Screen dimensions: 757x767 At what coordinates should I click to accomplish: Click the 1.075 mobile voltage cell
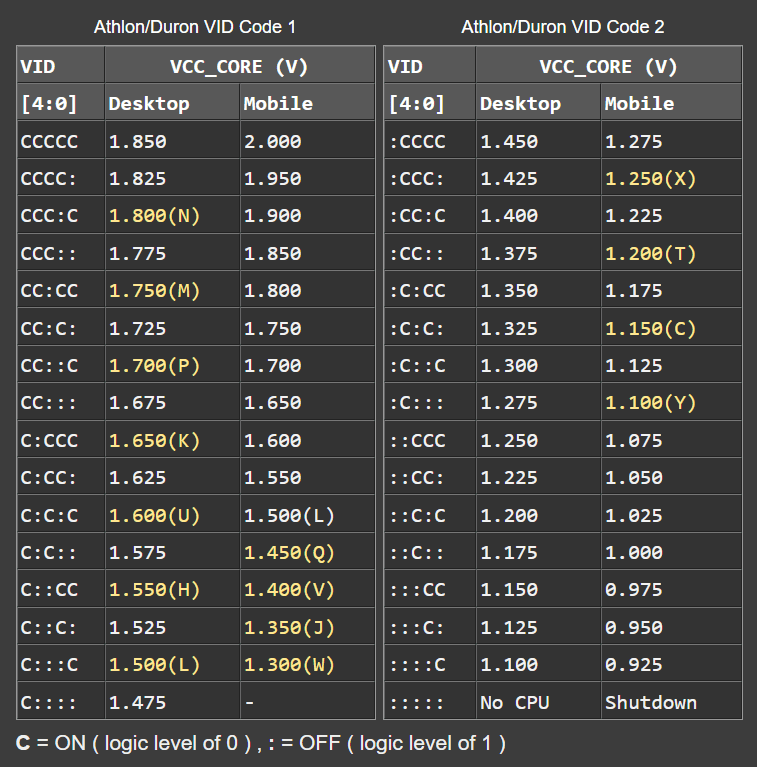671,441
